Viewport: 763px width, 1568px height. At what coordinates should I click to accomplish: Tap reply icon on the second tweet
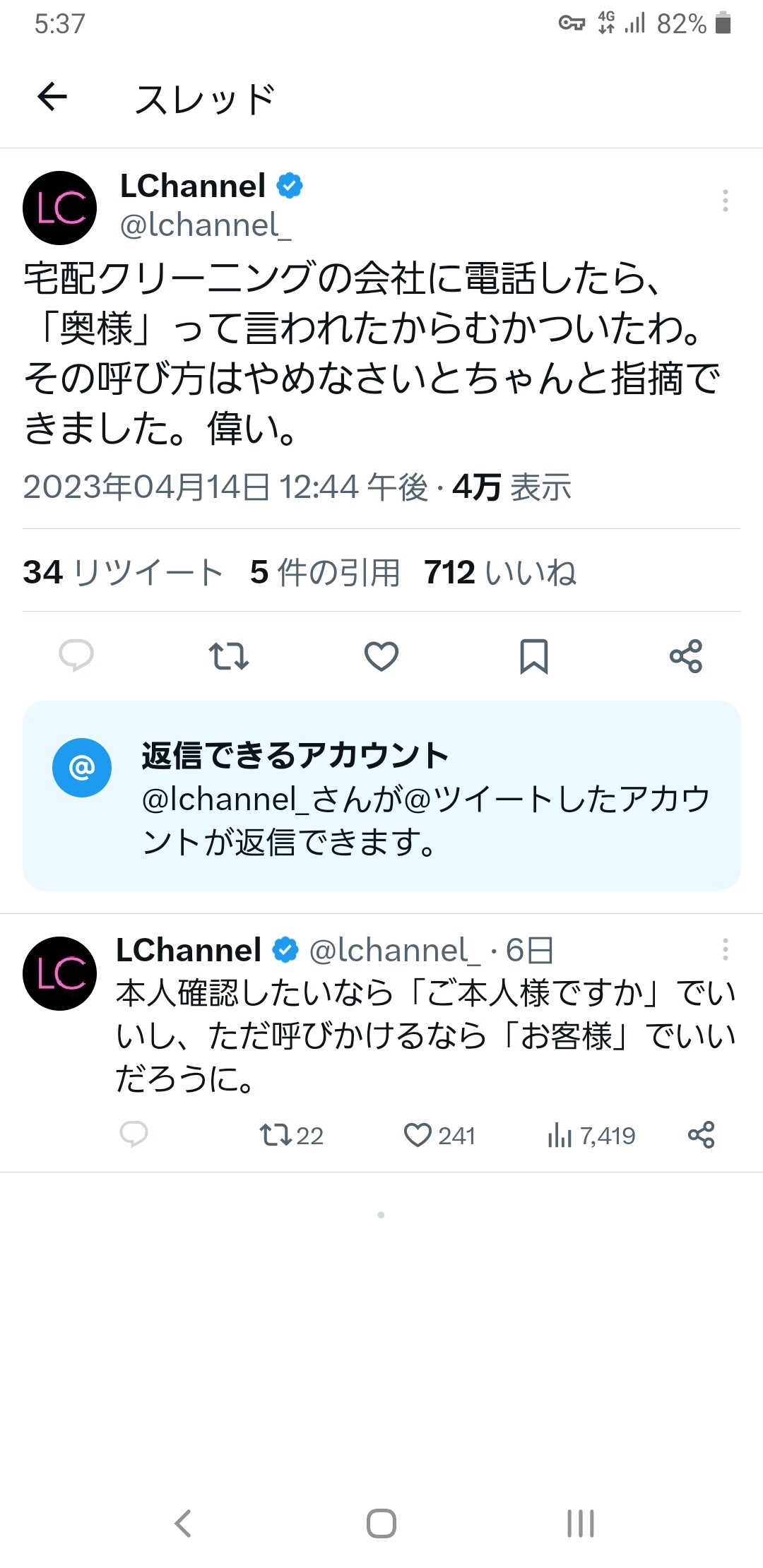134,1134
